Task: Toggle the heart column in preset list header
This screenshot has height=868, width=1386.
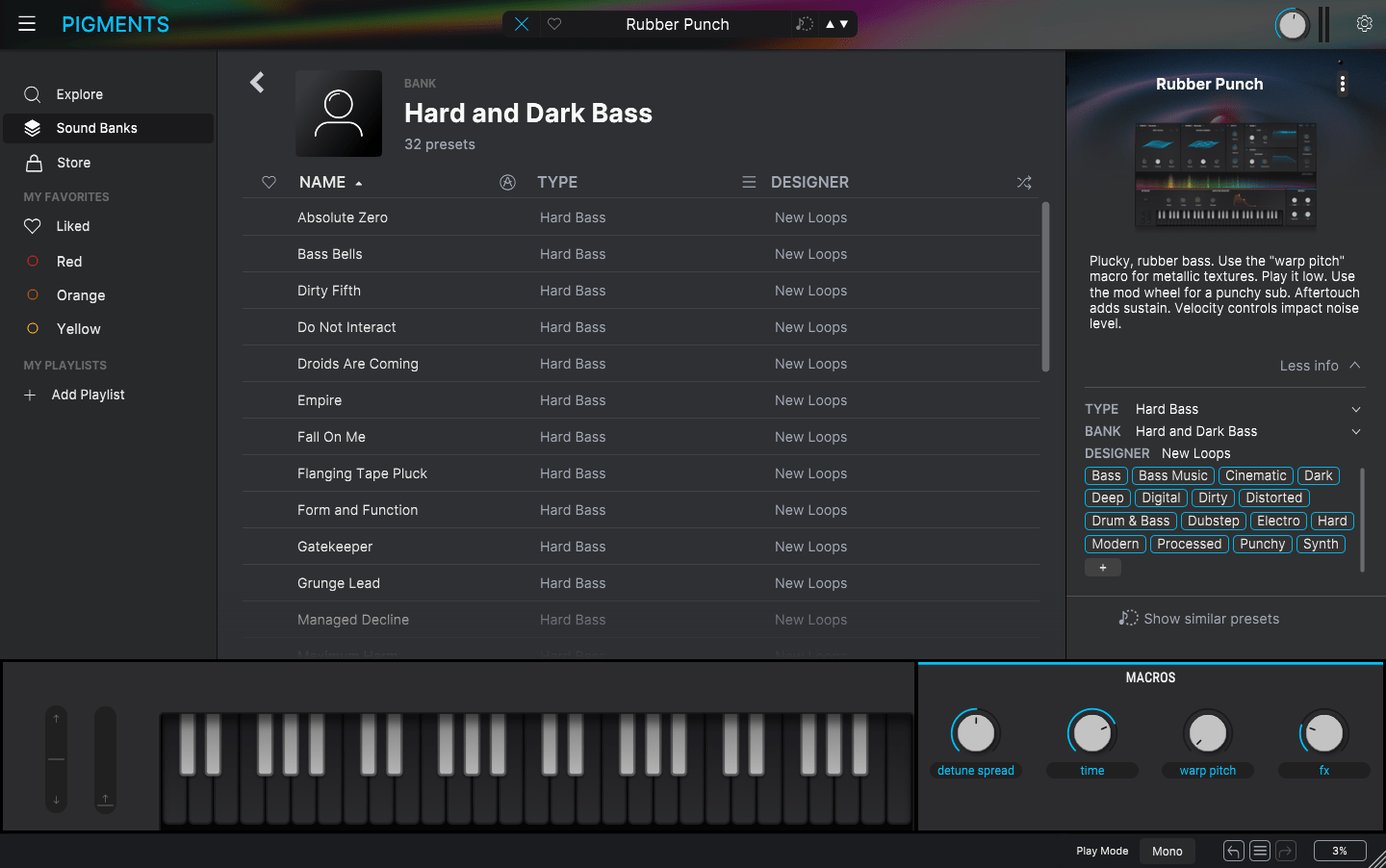Action: [x=268, y=182]
